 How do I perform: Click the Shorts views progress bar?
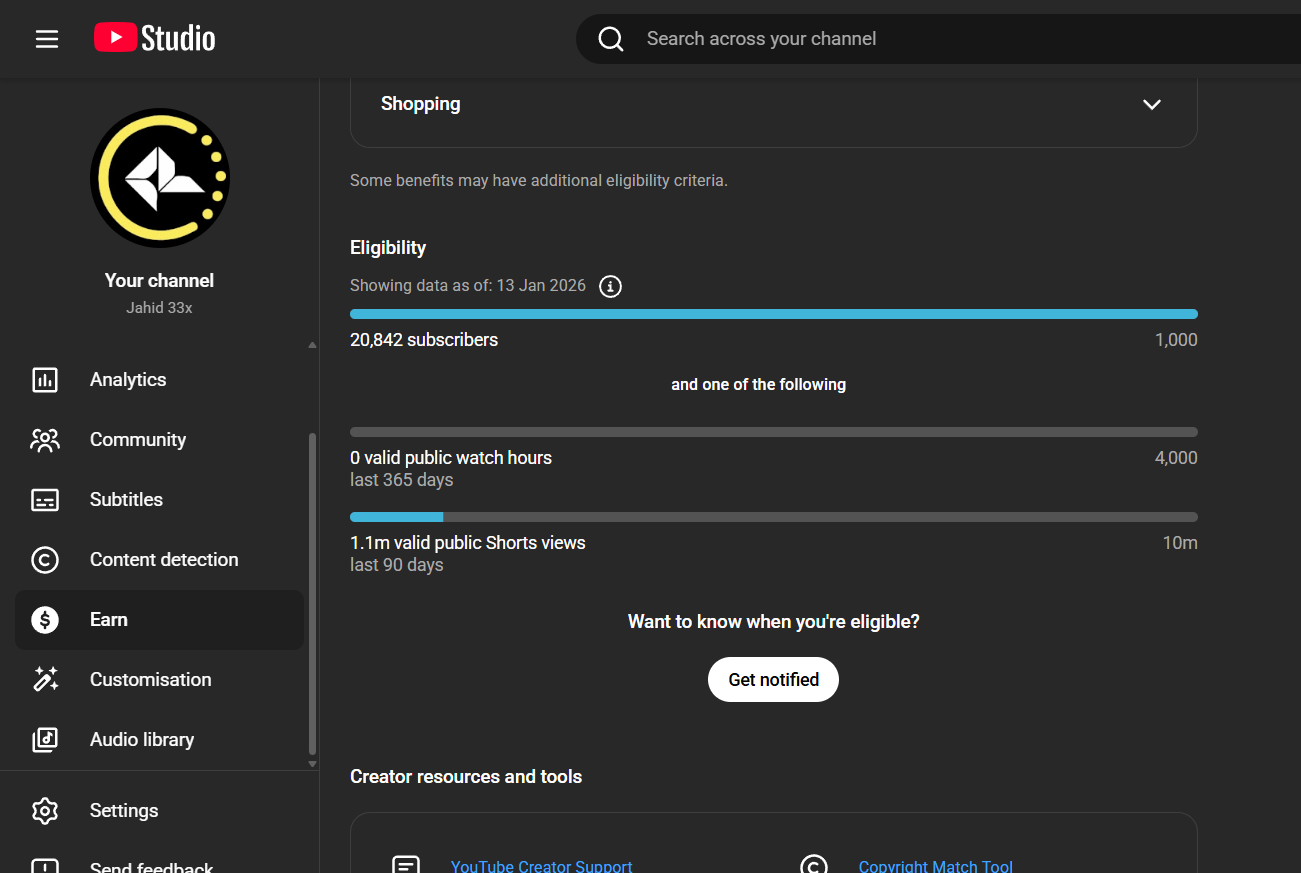coord(773,517)
